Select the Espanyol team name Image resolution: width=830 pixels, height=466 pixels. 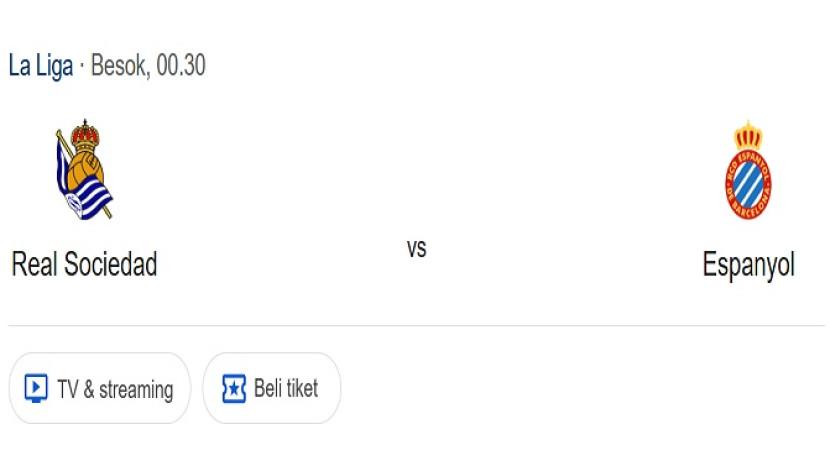pyautogui.click(x=748, y=265)
